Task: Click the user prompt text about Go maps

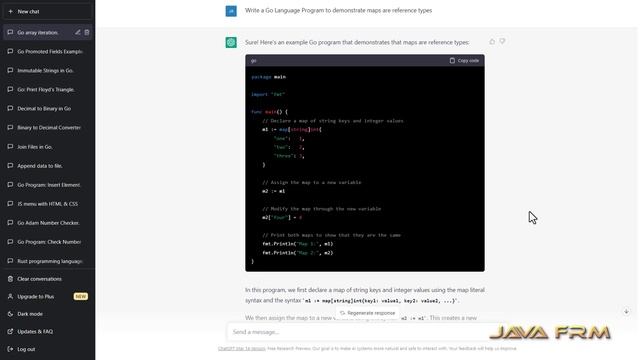Action: point(338,11)
